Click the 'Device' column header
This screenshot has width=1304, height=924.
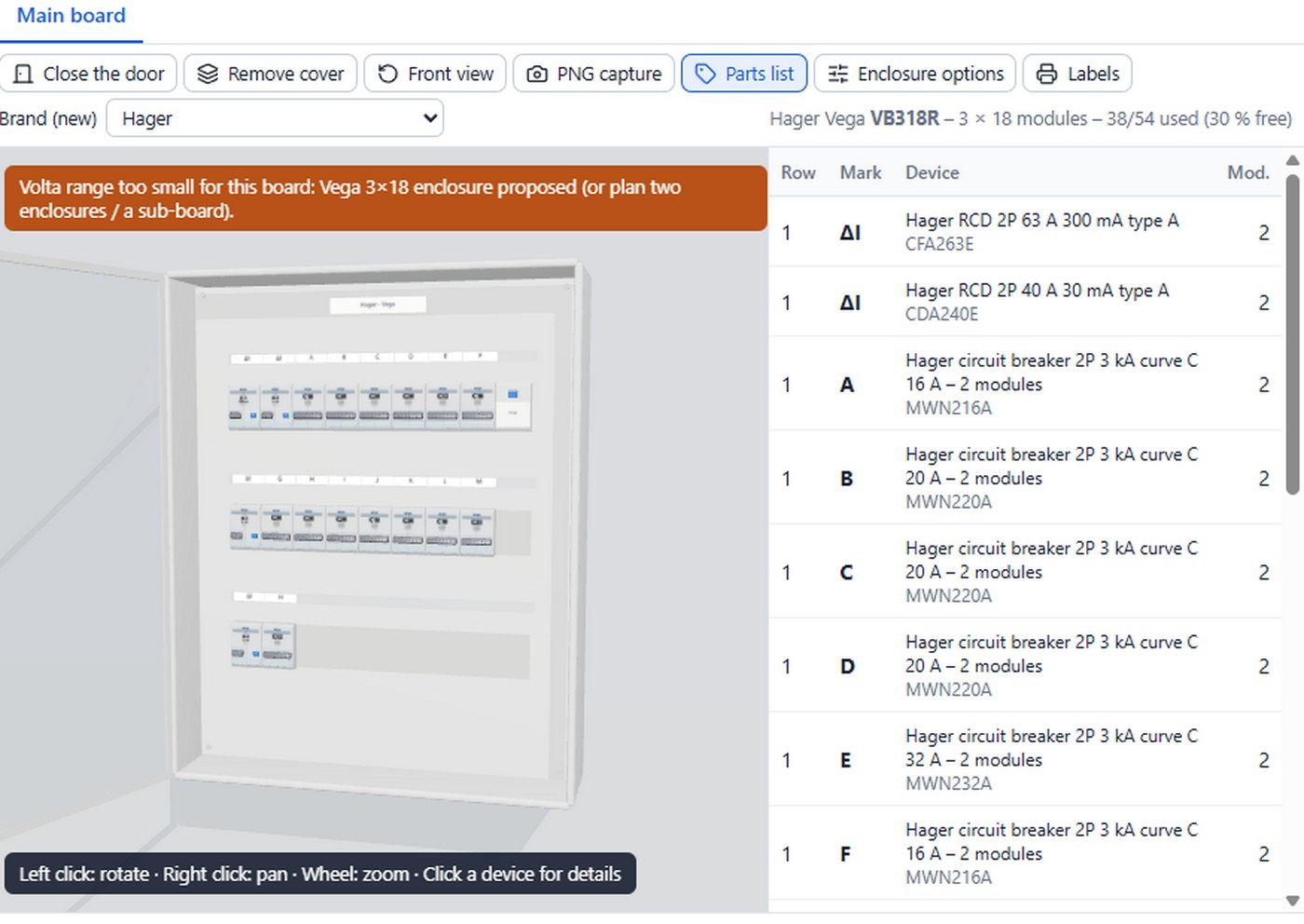tap(932, 172)
